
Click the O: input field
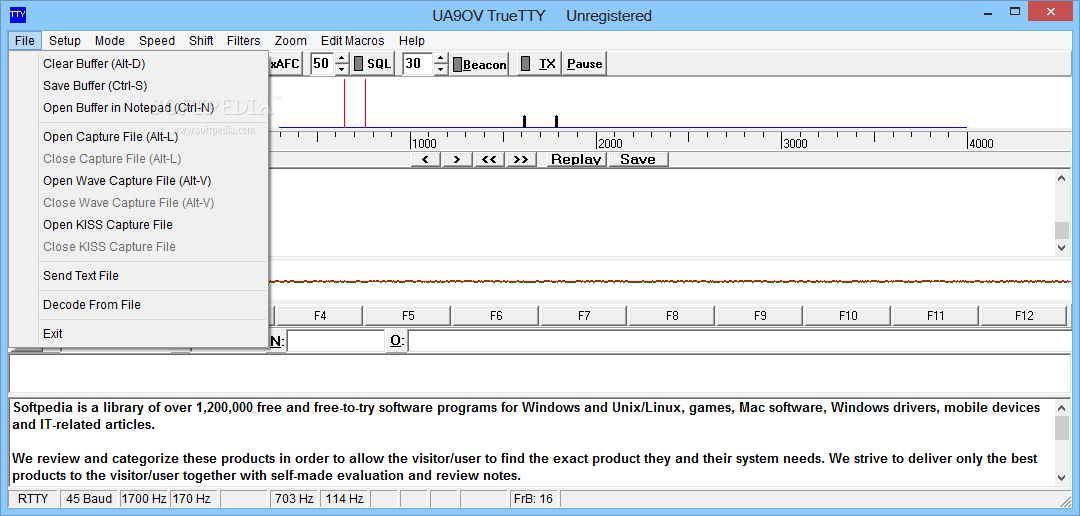click(740, 341)
